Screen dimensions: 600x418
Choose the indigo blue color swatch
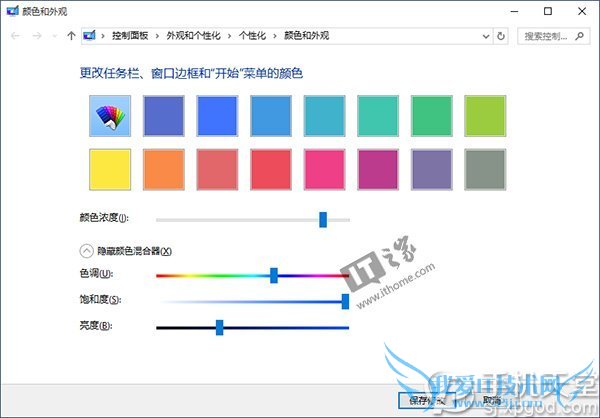[163, 116]
